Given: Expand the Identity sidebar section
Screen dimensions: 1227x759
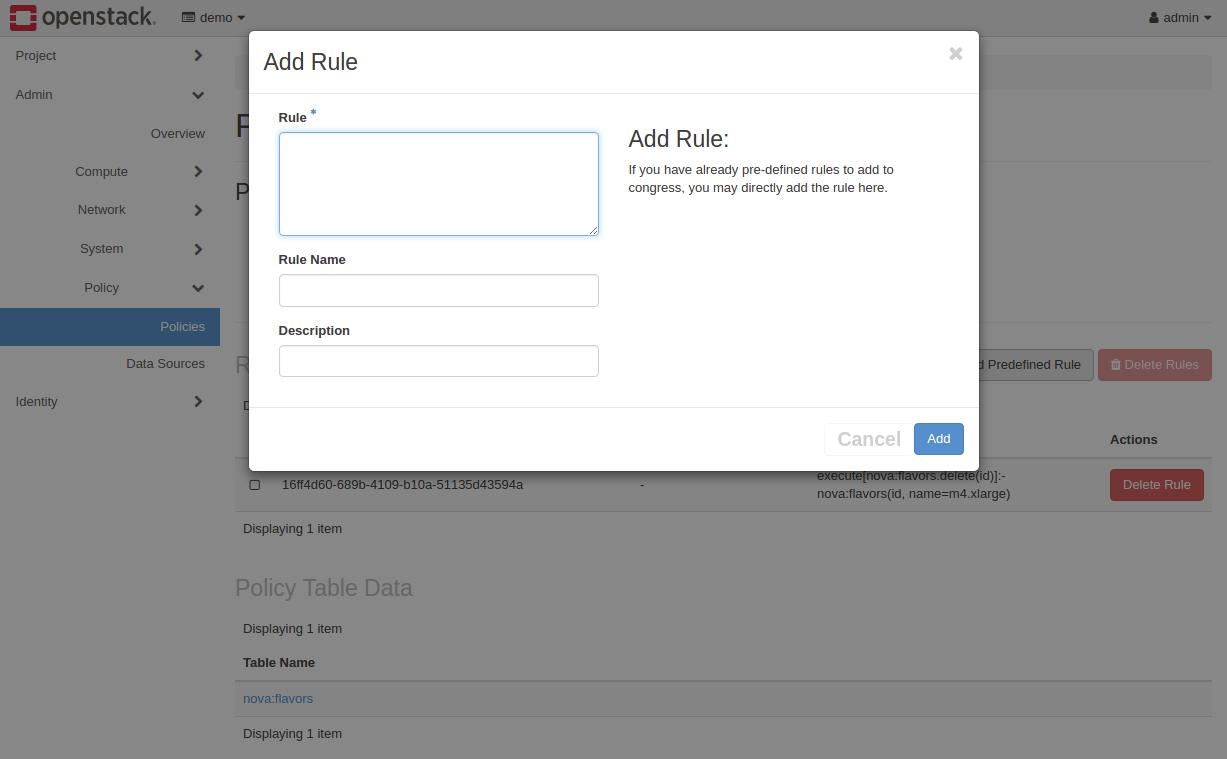Looking at the screenshot, I should tap(110, 402).
